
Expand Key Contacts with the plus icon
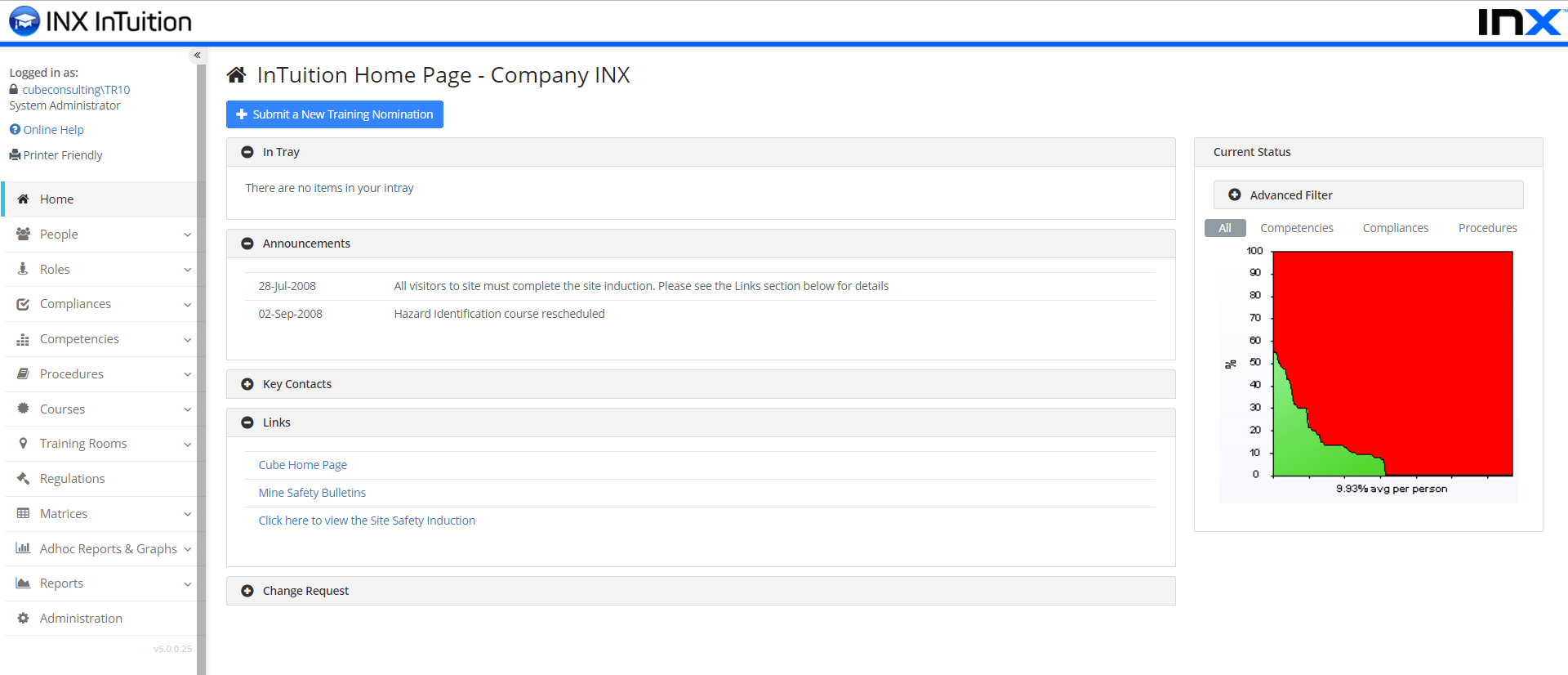click(x=247, y=384)
